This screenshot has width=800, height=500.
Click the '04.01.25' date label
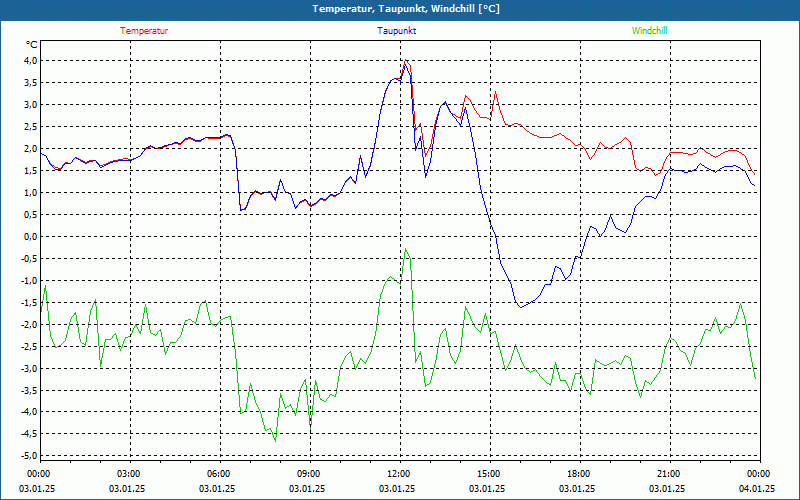point(756,488)
